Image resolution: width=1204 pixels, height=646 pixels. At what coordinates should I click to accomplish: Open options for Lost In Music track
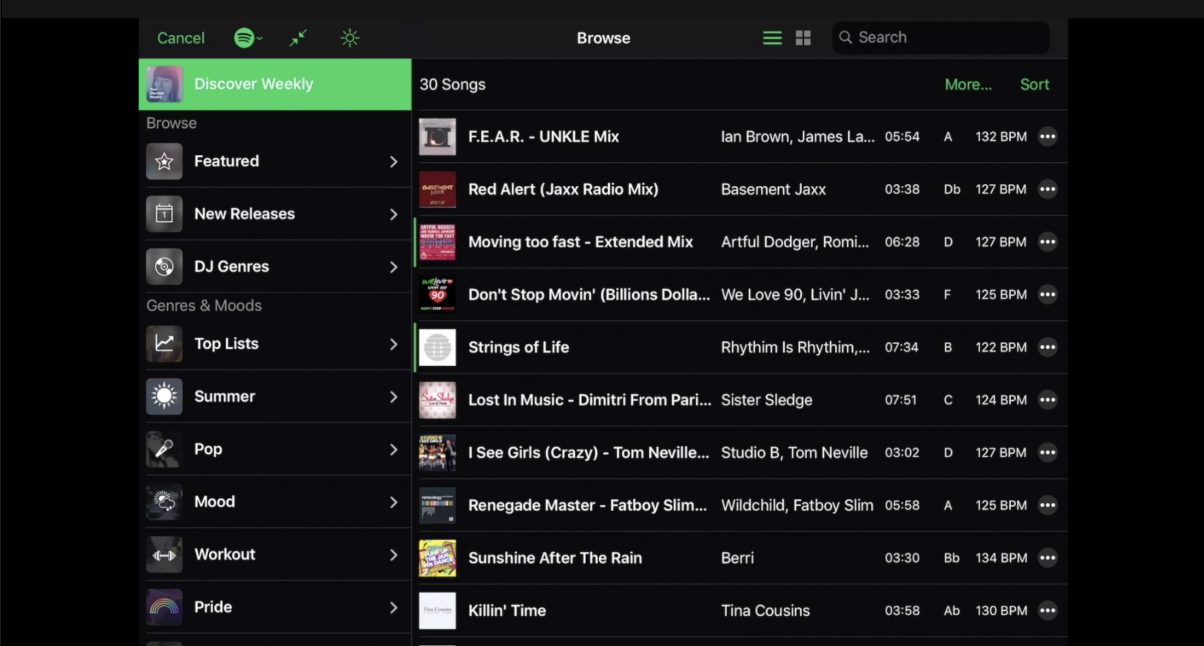pyautogui.click(x=1047, y=400)
